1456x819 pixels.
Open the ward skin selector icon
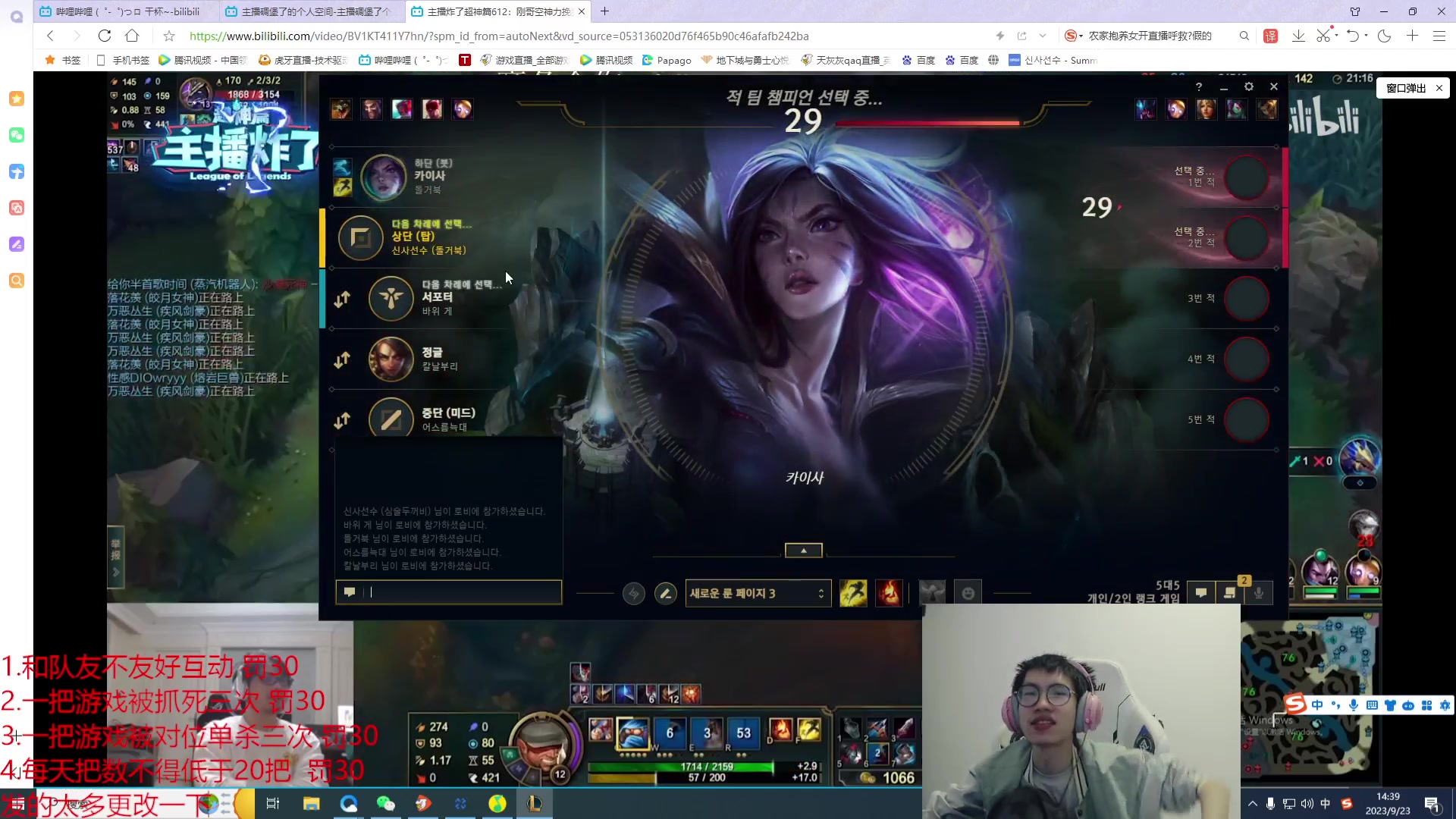[x=932, y=593]
